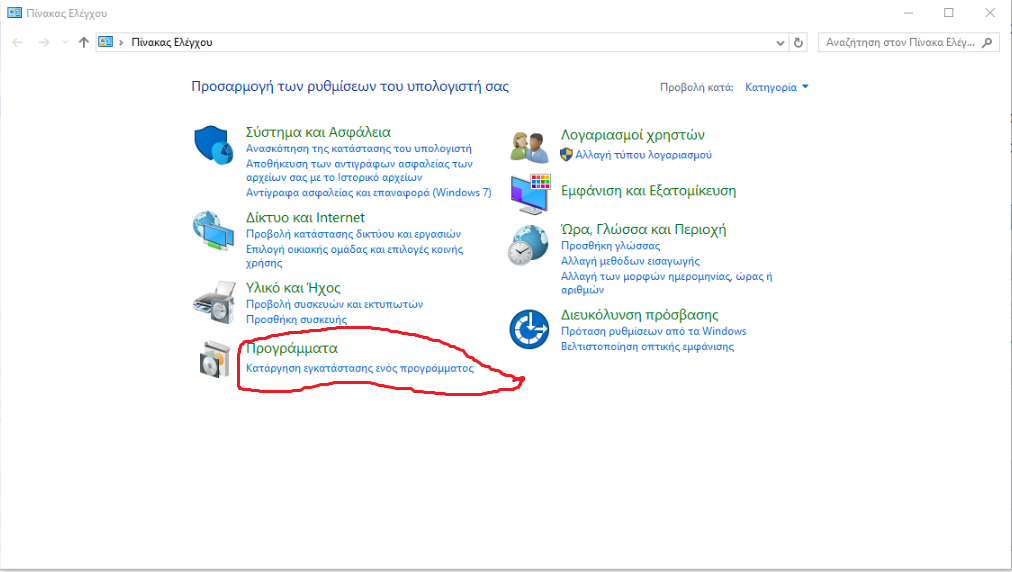This screenshot has width=1012, height=572.
Task: Open Προβολή κατάστασης δικτύου και εργασιών
Action: [x=354, y=234]
